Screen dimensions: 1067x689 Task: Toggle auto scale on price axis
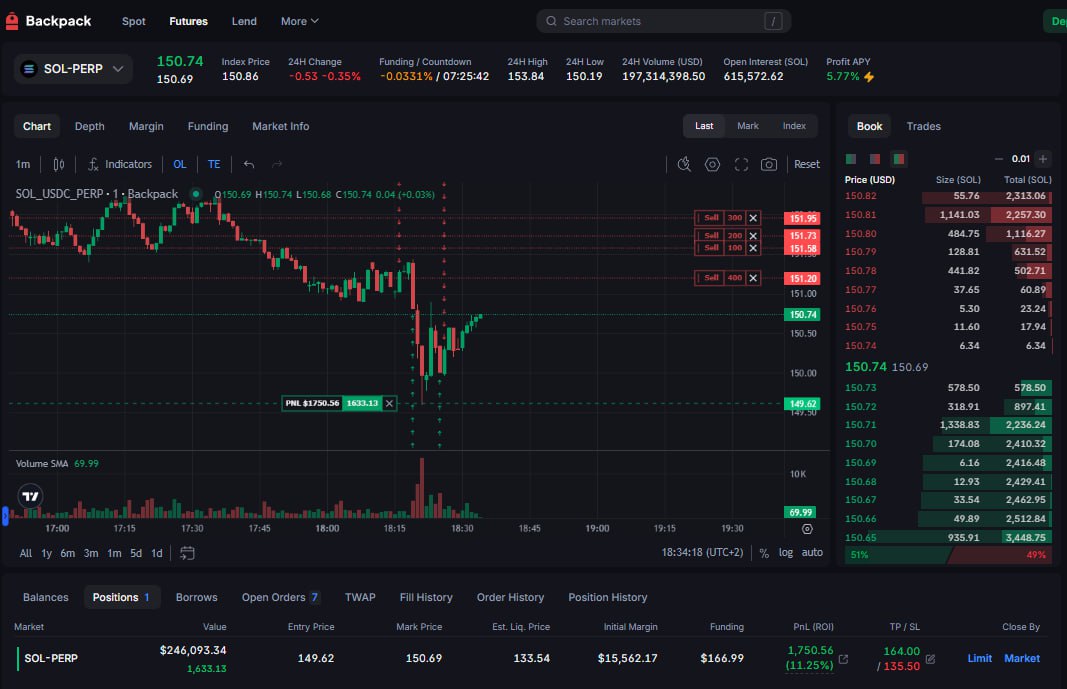tap(812, 552)
